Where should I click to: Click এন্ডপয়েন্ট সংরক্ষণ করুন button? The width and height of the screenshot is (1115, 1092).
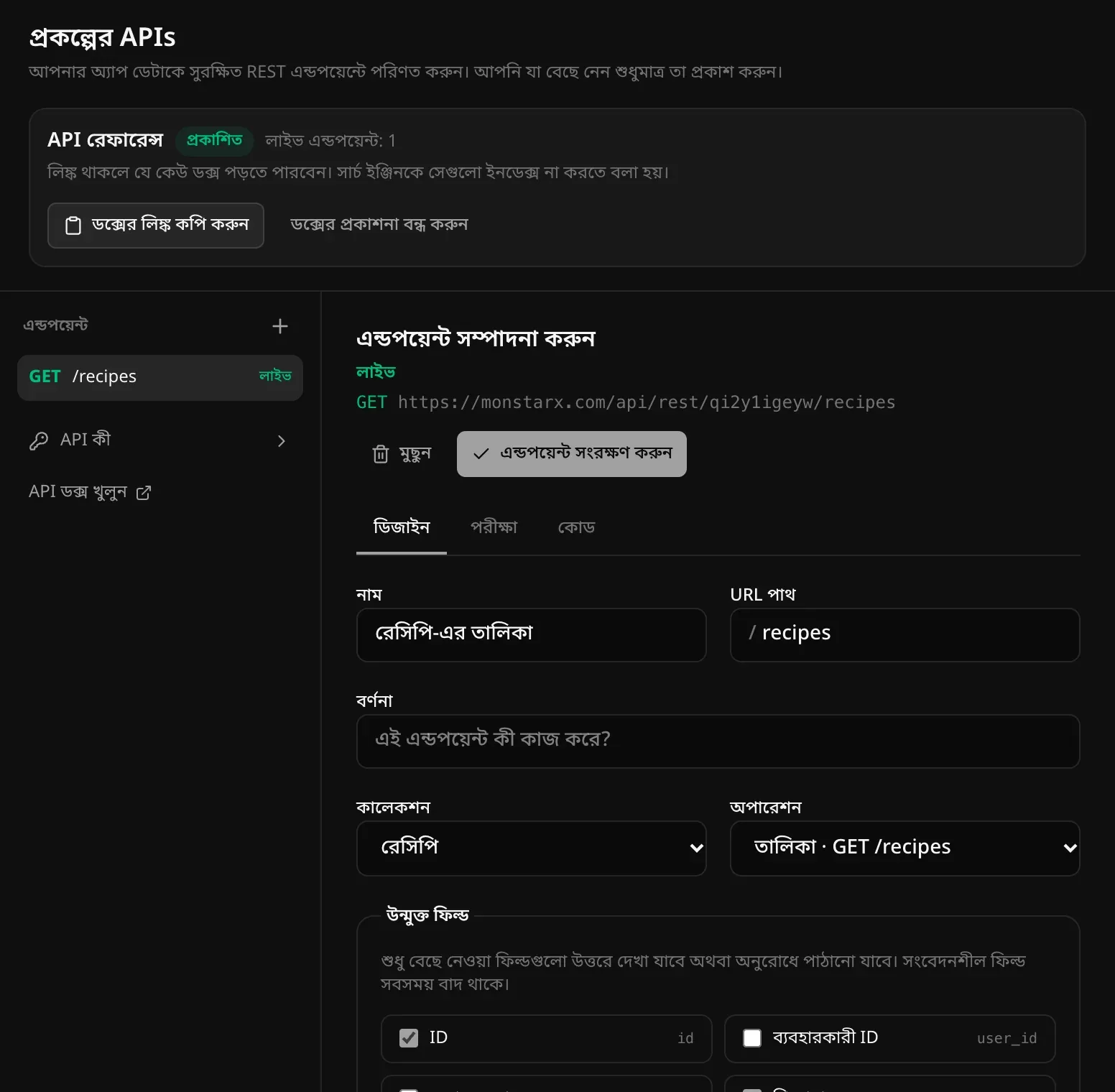click(x=572, y=454)
